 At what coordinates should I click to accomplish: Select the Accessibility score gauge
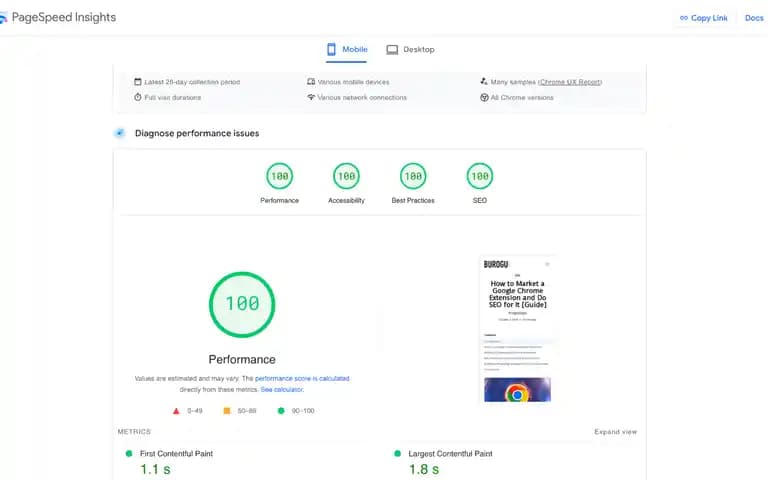tap(346, 176)
